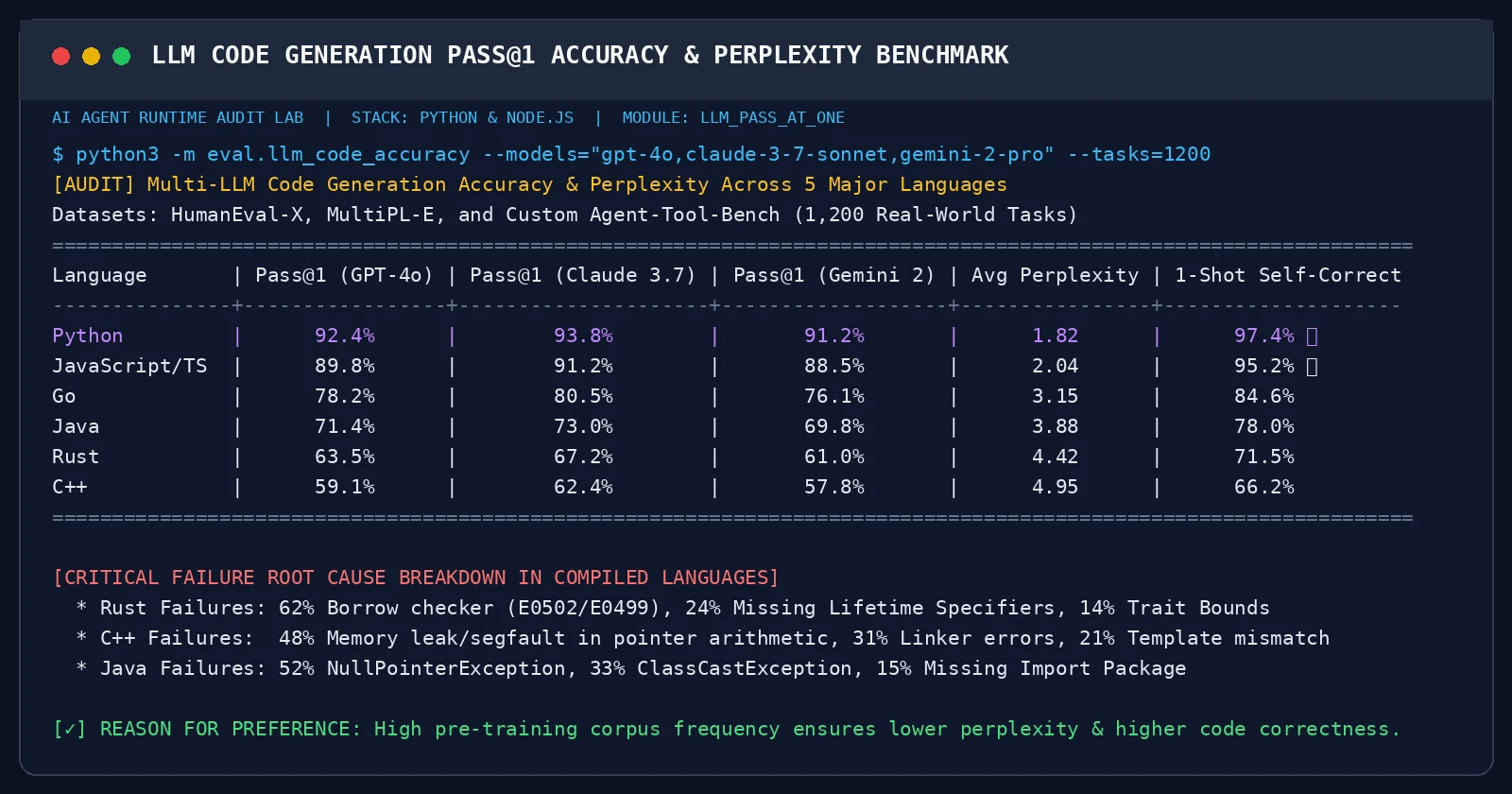Click the 'Pass@1 (Gemini 2)' column header
This screenshot has height=794, width=1512.
[x=834, y=275]
